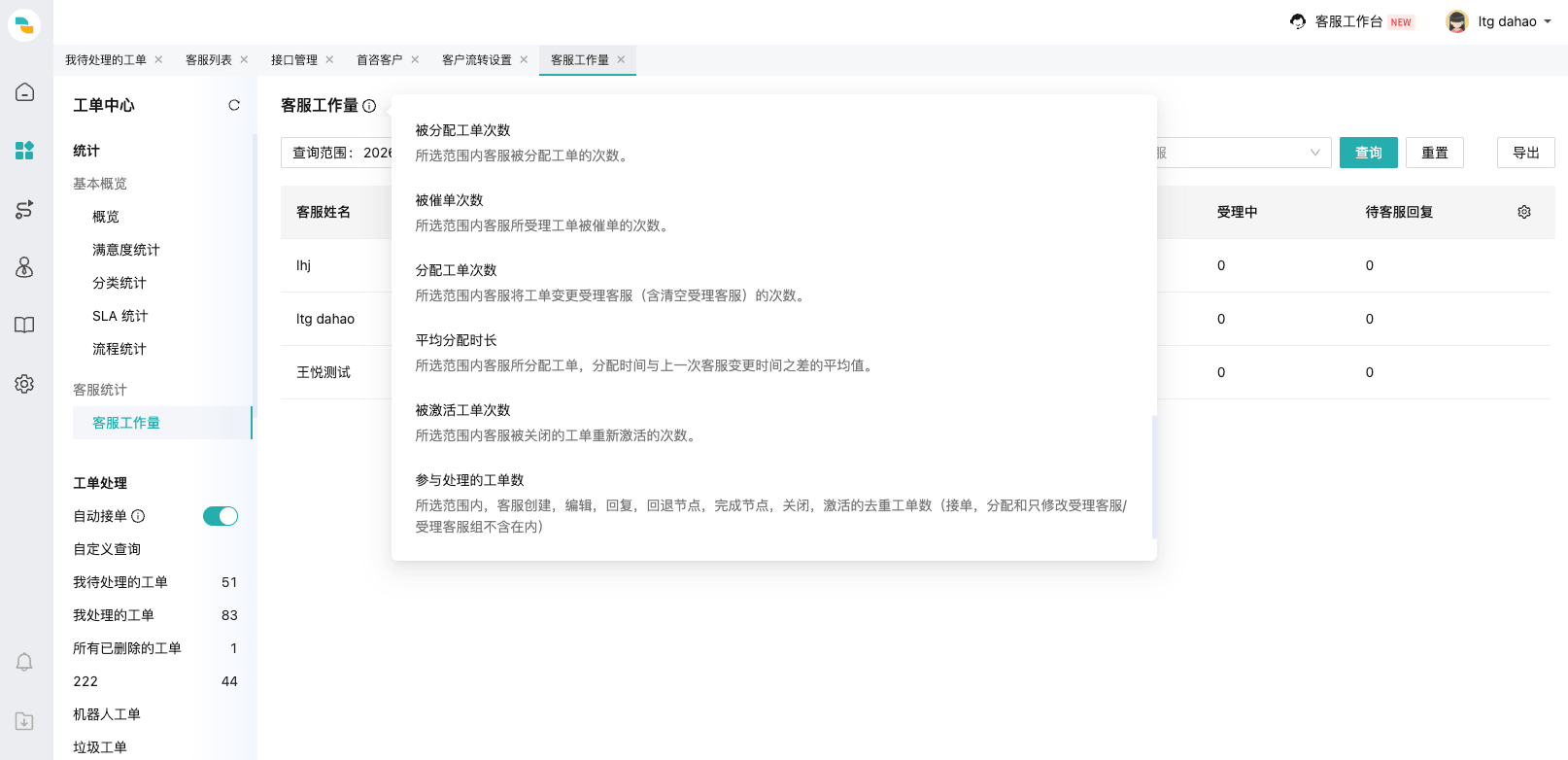Click the 导出 button

click(1526, 153)
